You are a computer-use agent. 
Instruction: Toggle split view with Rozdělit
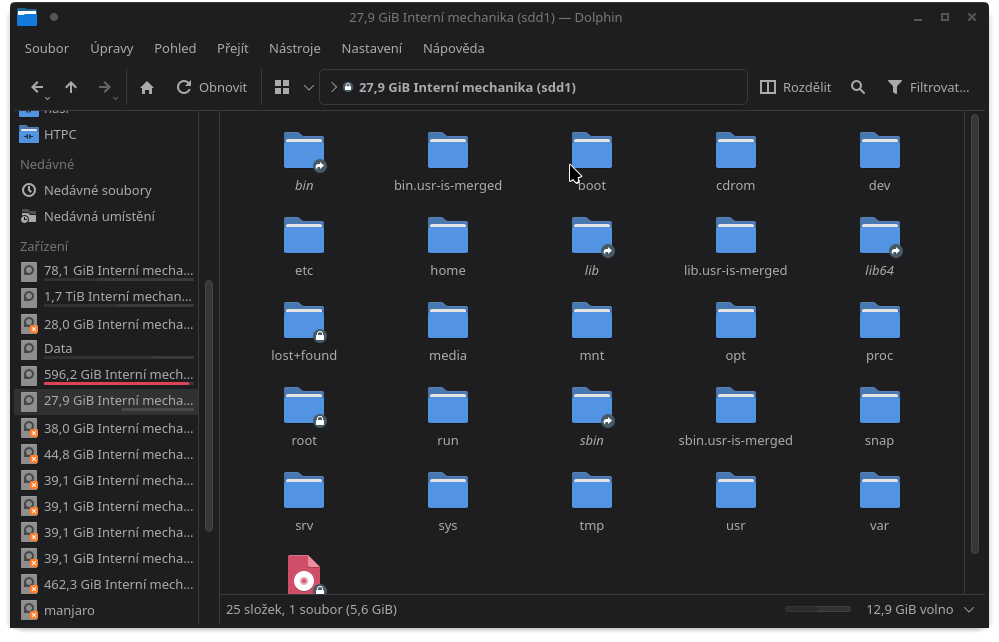click(796, 87)
